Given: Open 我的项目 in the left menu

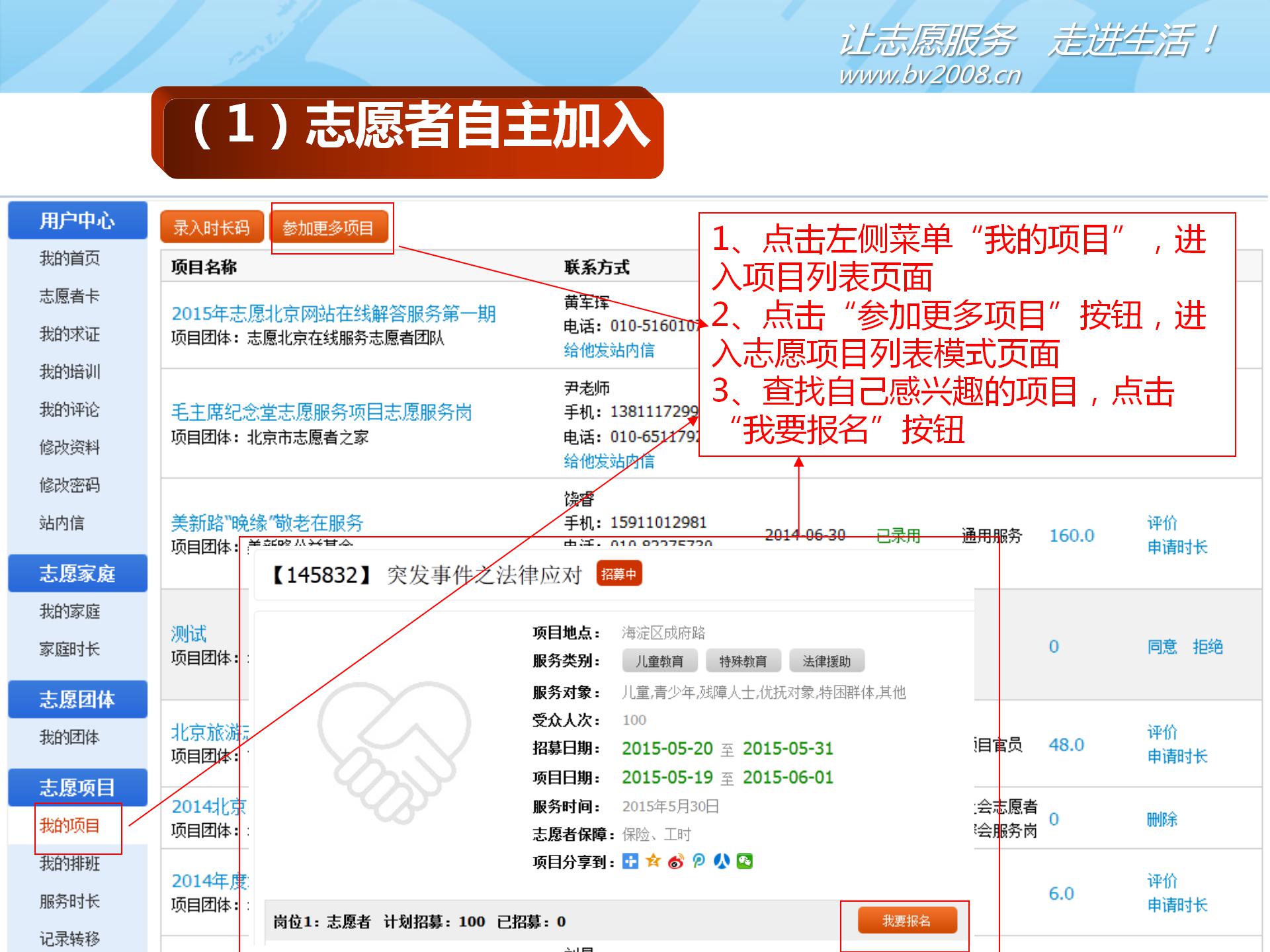Looking at the screenshot, I should point(69,825).
